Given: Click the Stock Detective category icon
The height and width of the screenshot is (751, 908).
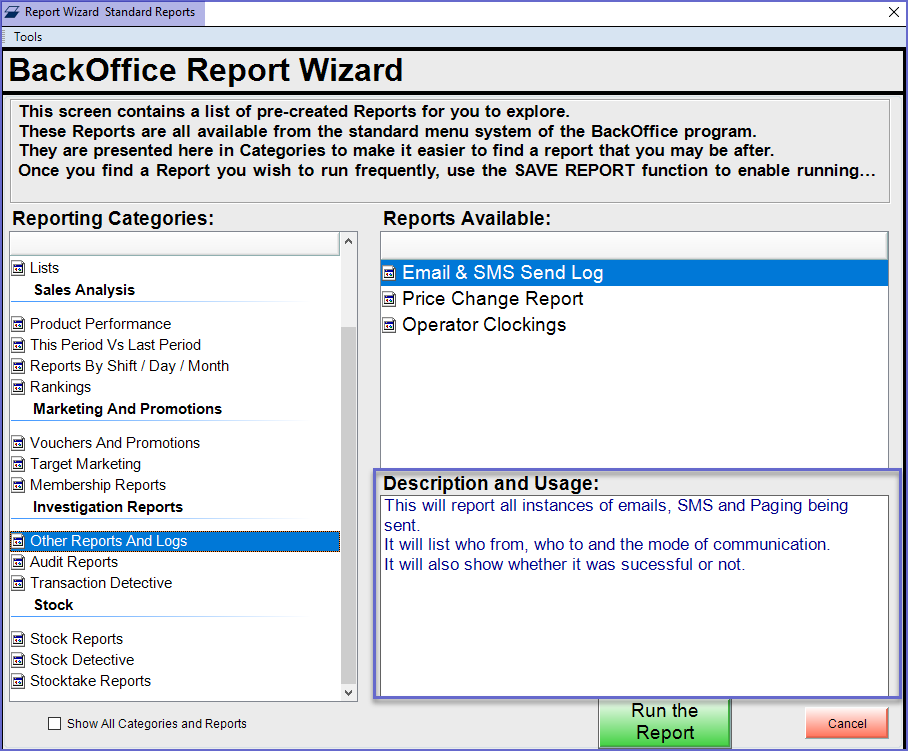Looking at the screenshot, I should 18,660.
